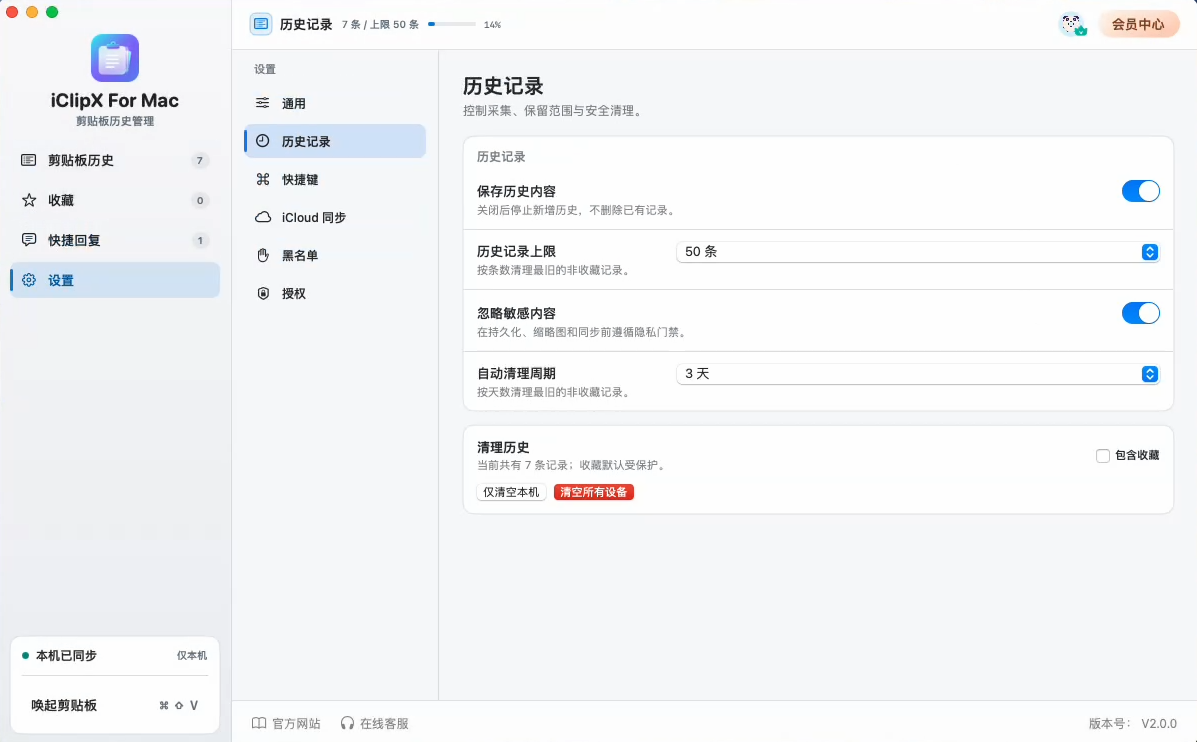Toggle the 忽略敏感内容 switch
The width and height of the screenshot is (1197, 742).
(x=1141, y=313)
